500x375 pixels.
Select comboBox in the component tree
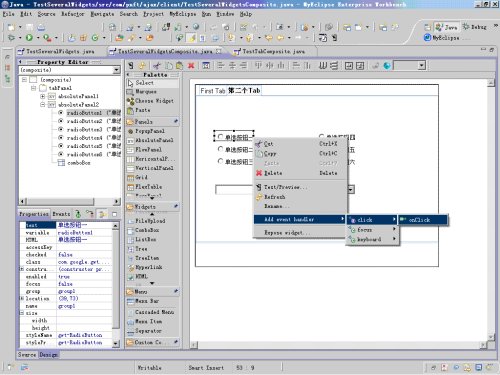point(74,163)
